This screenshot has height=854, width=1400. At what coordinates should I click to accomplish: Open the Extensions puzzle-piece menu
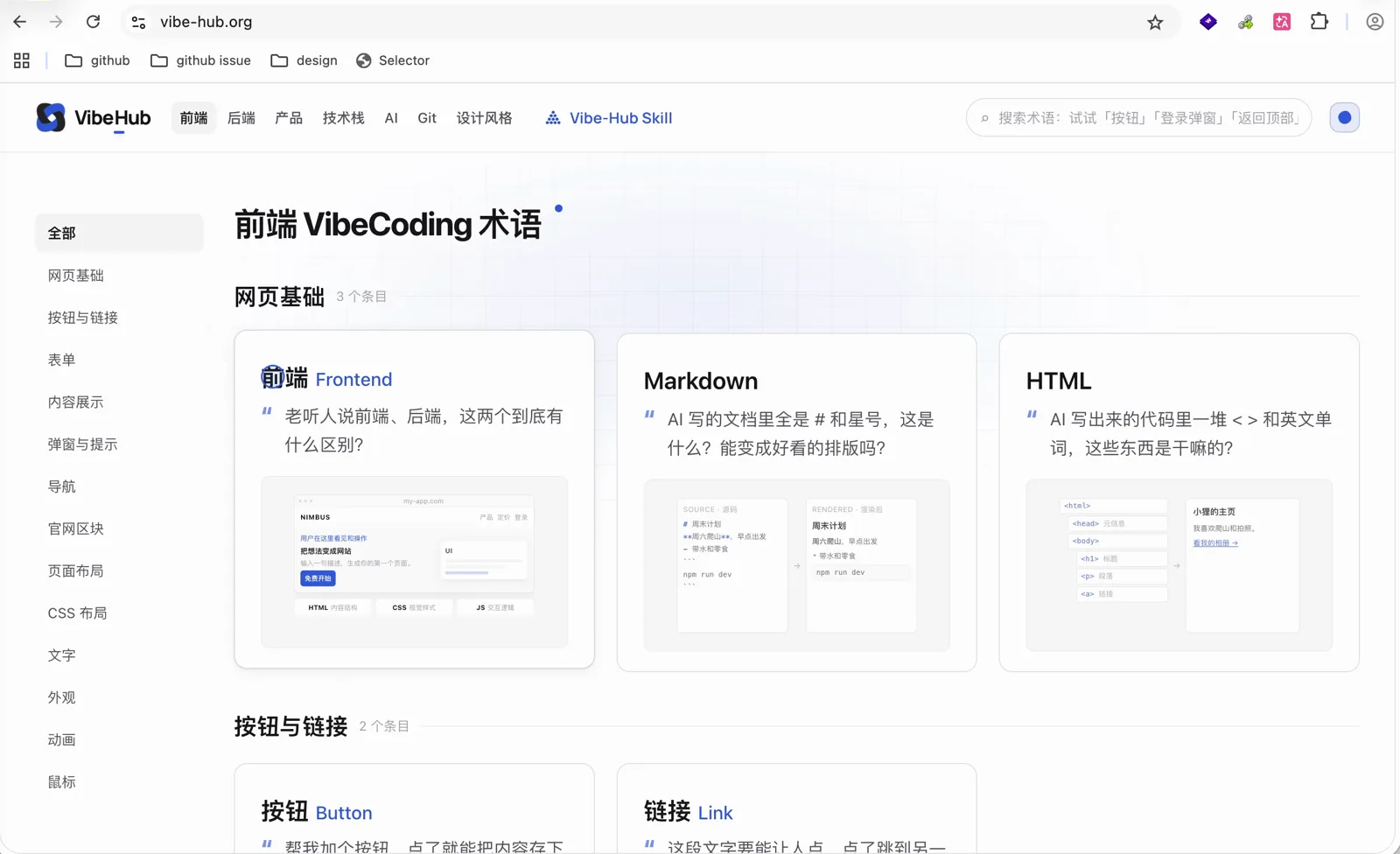pyautogui.click(x=1319, y=22)
